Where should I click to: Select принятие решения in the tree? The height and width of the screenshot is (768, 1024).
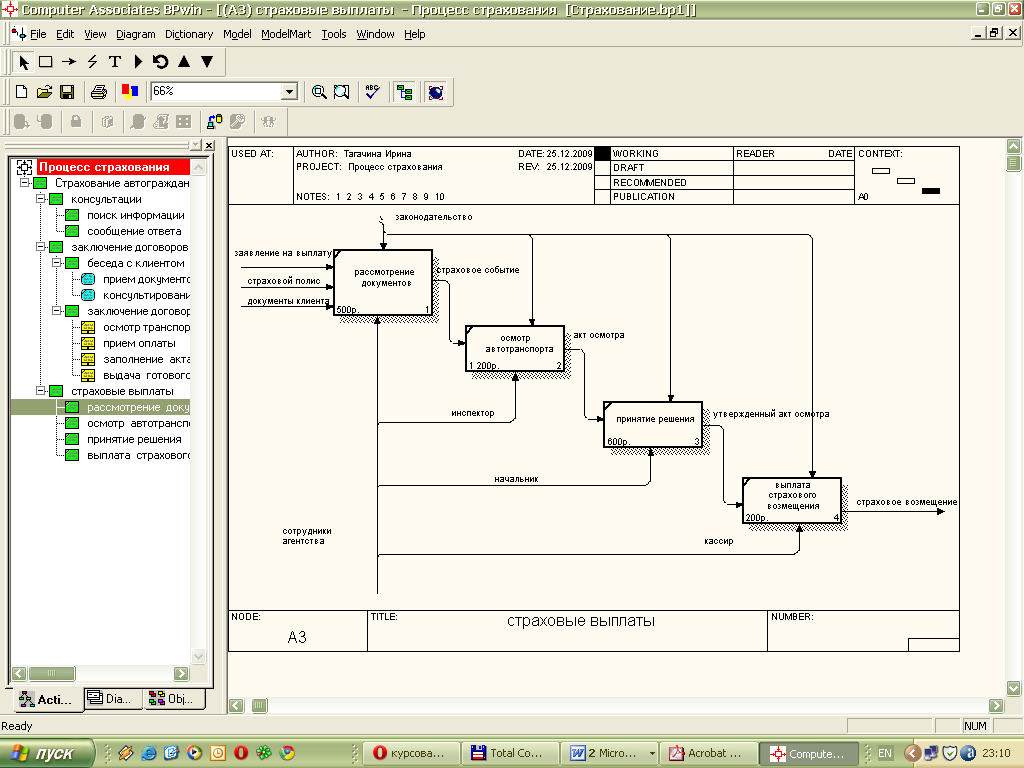tap(134, 440)
